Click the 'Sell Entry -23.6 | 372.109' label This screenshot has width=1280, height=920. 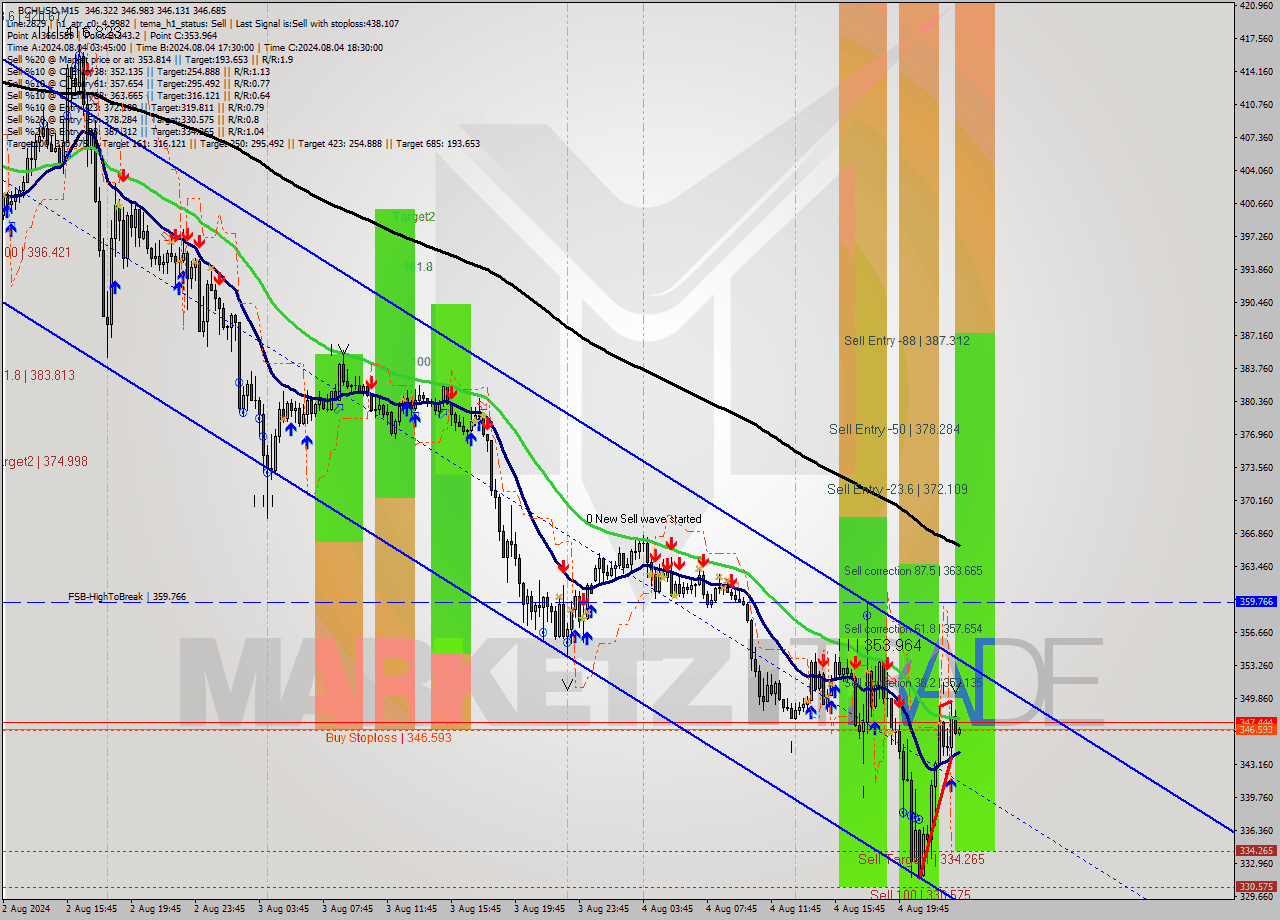[897, 489]
